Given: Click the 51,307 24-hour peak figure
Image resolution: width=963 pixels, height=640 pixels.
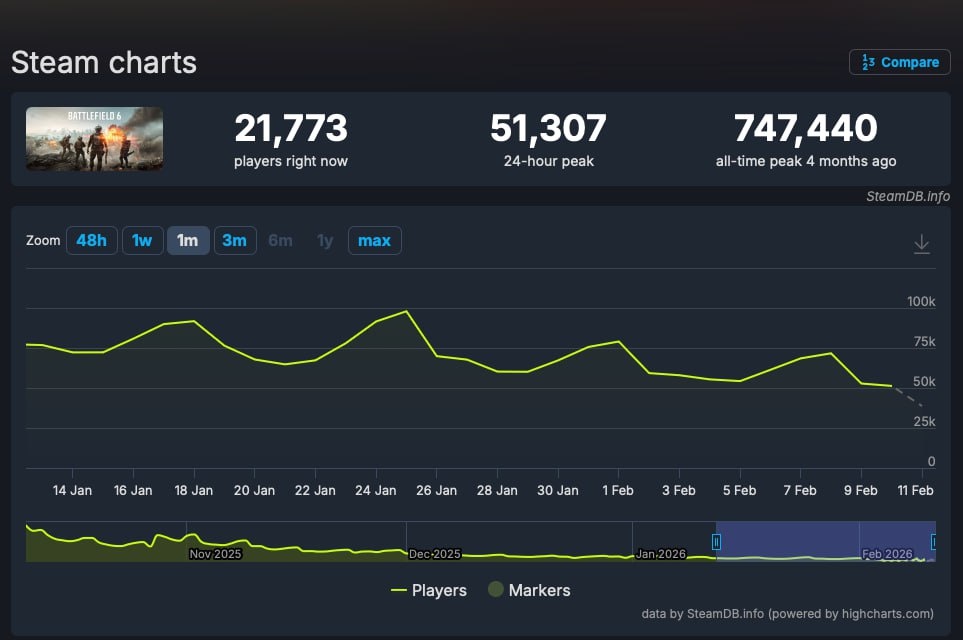Looking at the screenshot, I should coord(548,128).
